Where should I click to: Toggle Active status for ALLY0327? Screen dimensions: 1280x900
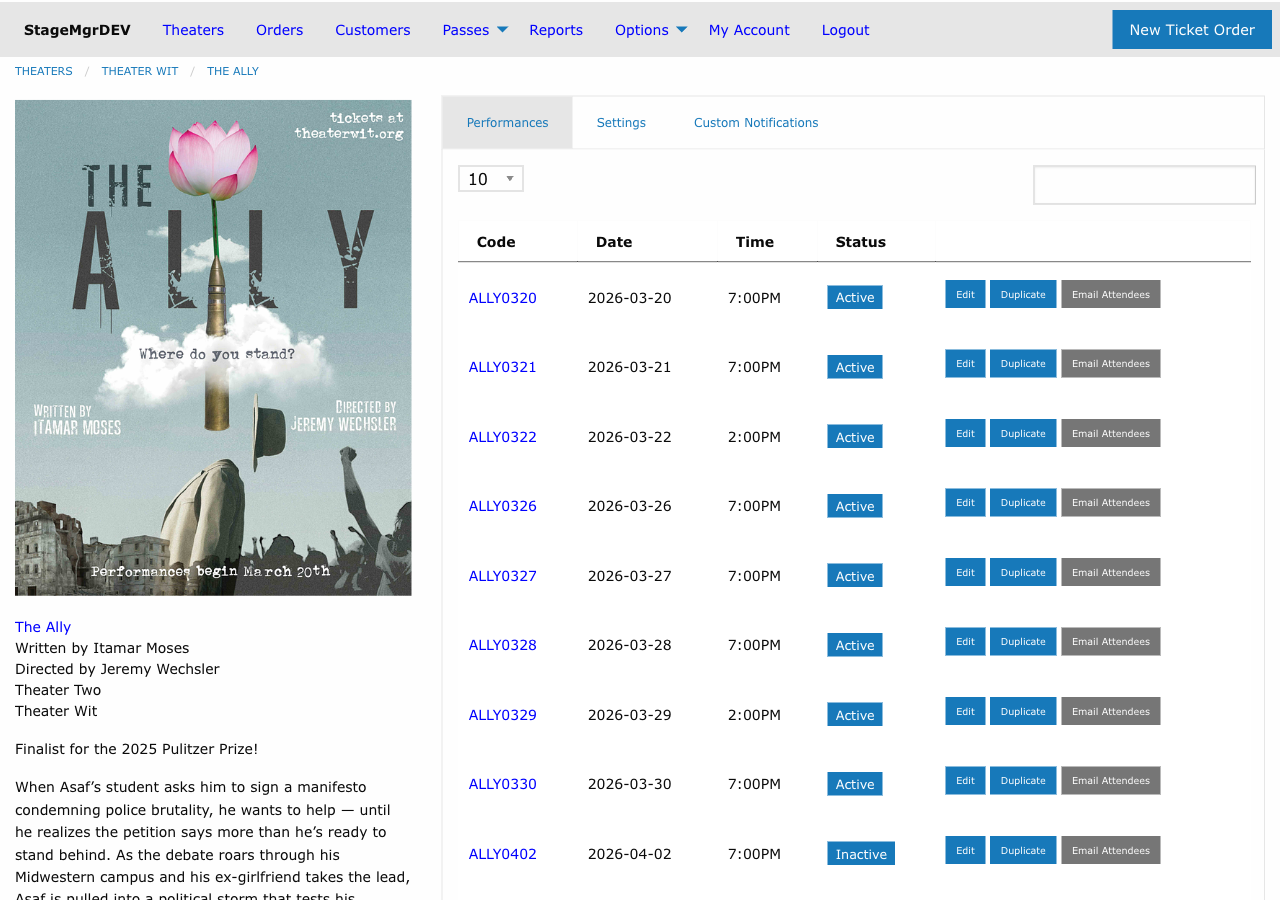pos(855,575)
